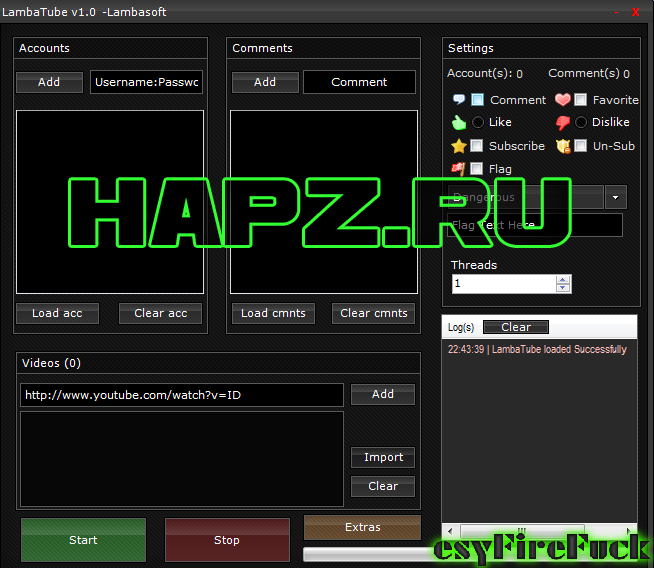
Task: Decrease the Threads count with down arrow
Action: click(563, 288)
